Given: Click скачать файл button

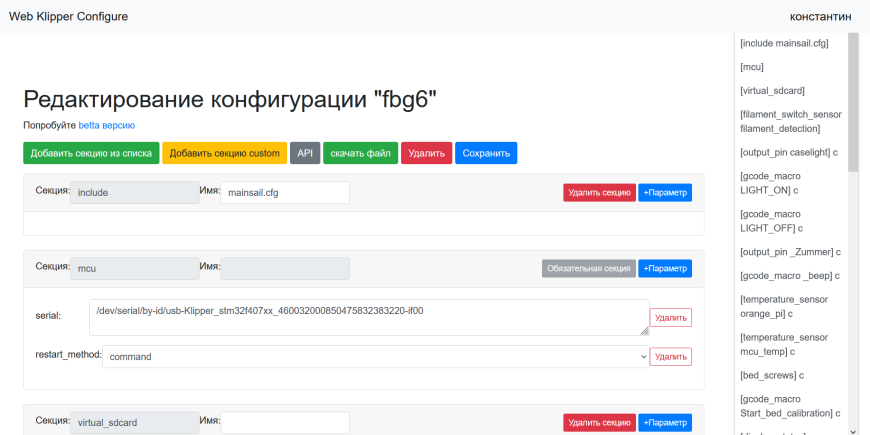Looking at the screenshot, I should pos(361,153).
